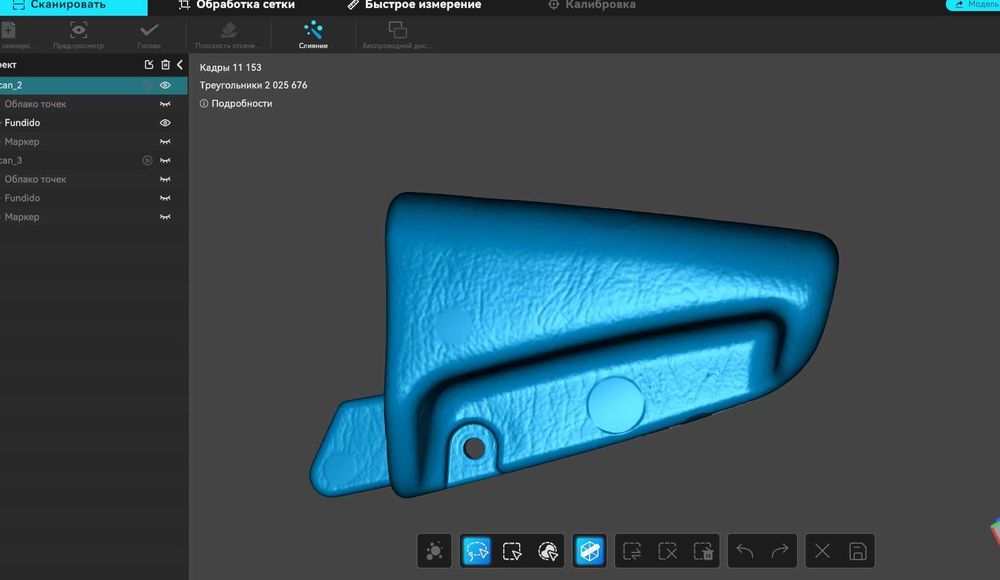This screenshot has width=1000, height=580.
Task: Open the Быстрое измерение tab
Action: pos(415,5)
